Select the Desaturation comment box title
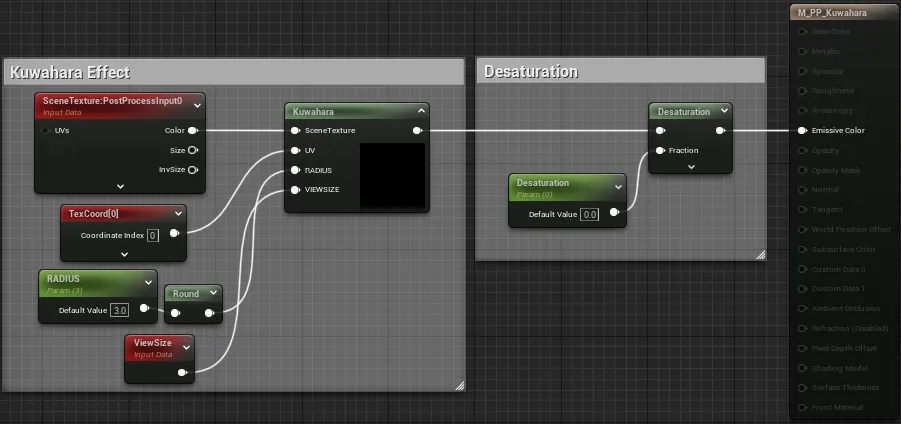The image size is (901, 424). pyautogui.click(x=531, y=72)
